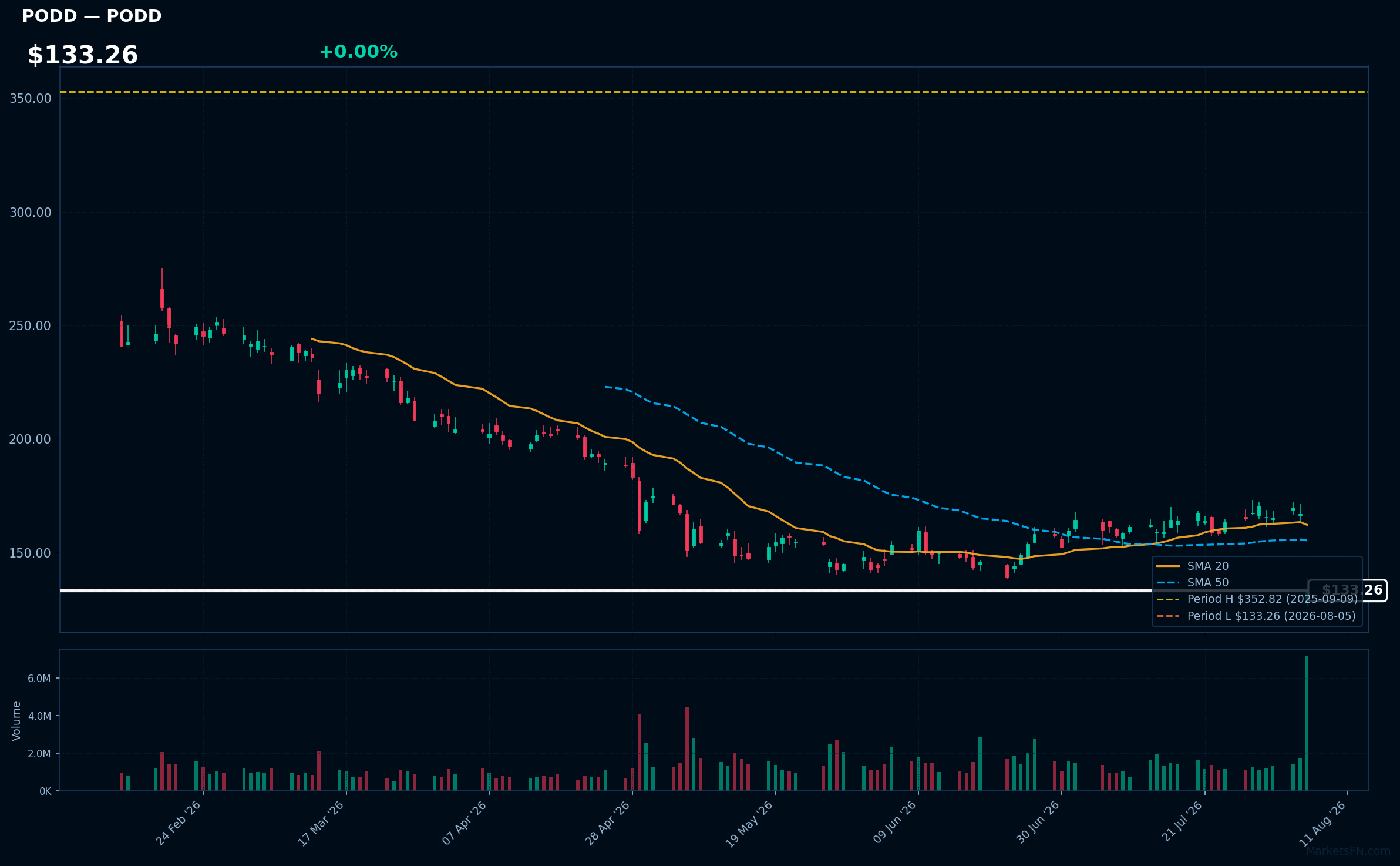Click the +0.00% change indicator
The width and height of the screenshot is (1400, 866).
click(358, 52)
